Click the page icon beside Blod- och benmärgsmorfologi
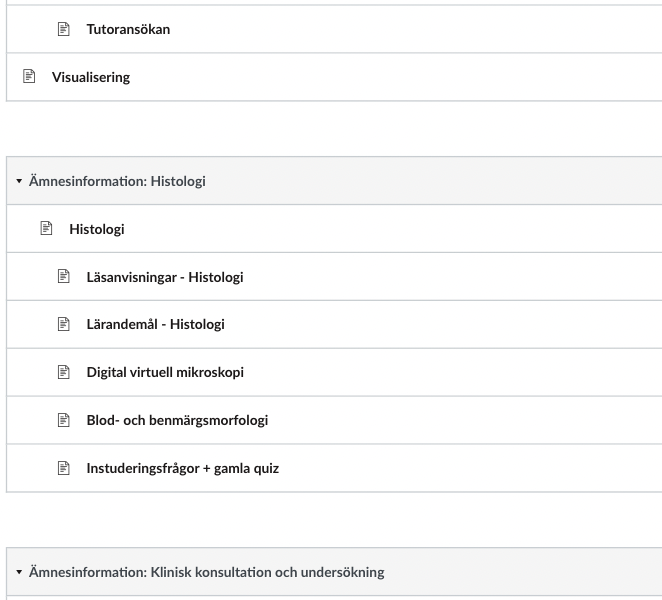This screenshot has width=662, height=600. click(x=63, y=420)
